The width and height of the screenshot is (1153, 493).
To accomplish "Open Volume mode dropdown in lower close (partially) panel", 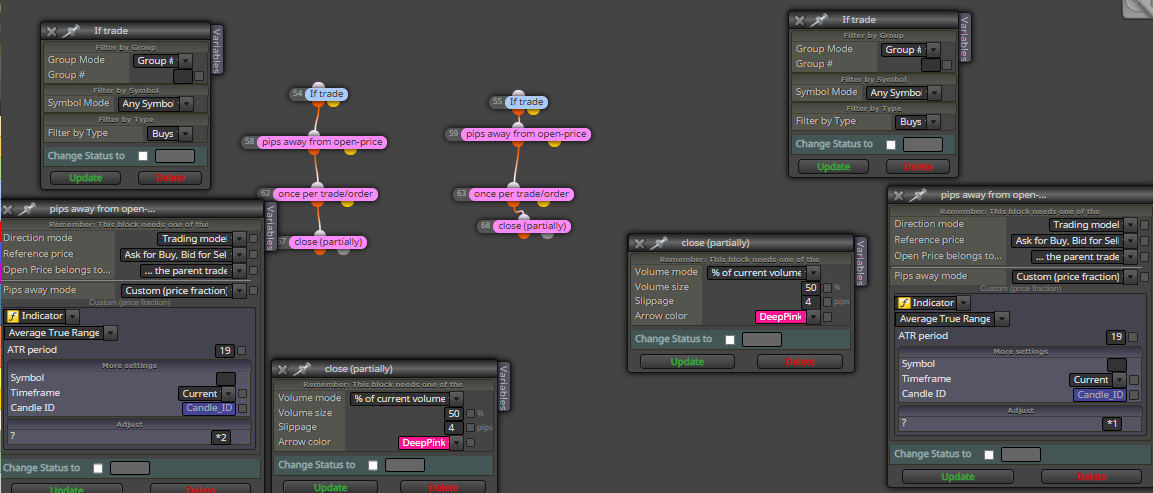I will tap(455, 399).
